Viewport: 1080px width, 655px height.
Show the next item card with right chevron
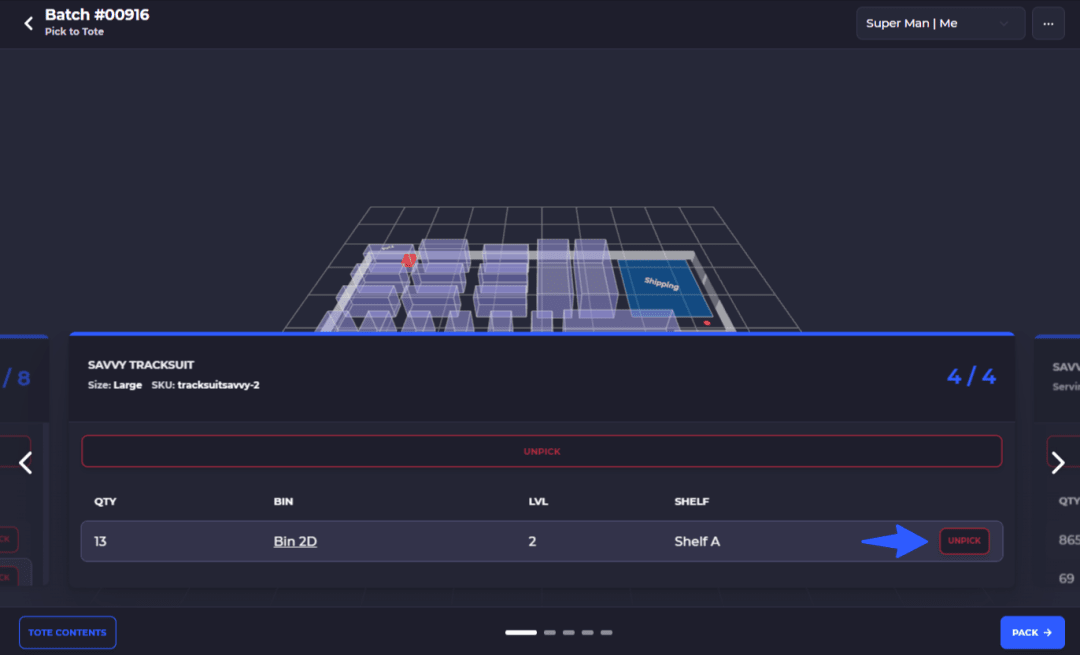[x=1058, y=463]
